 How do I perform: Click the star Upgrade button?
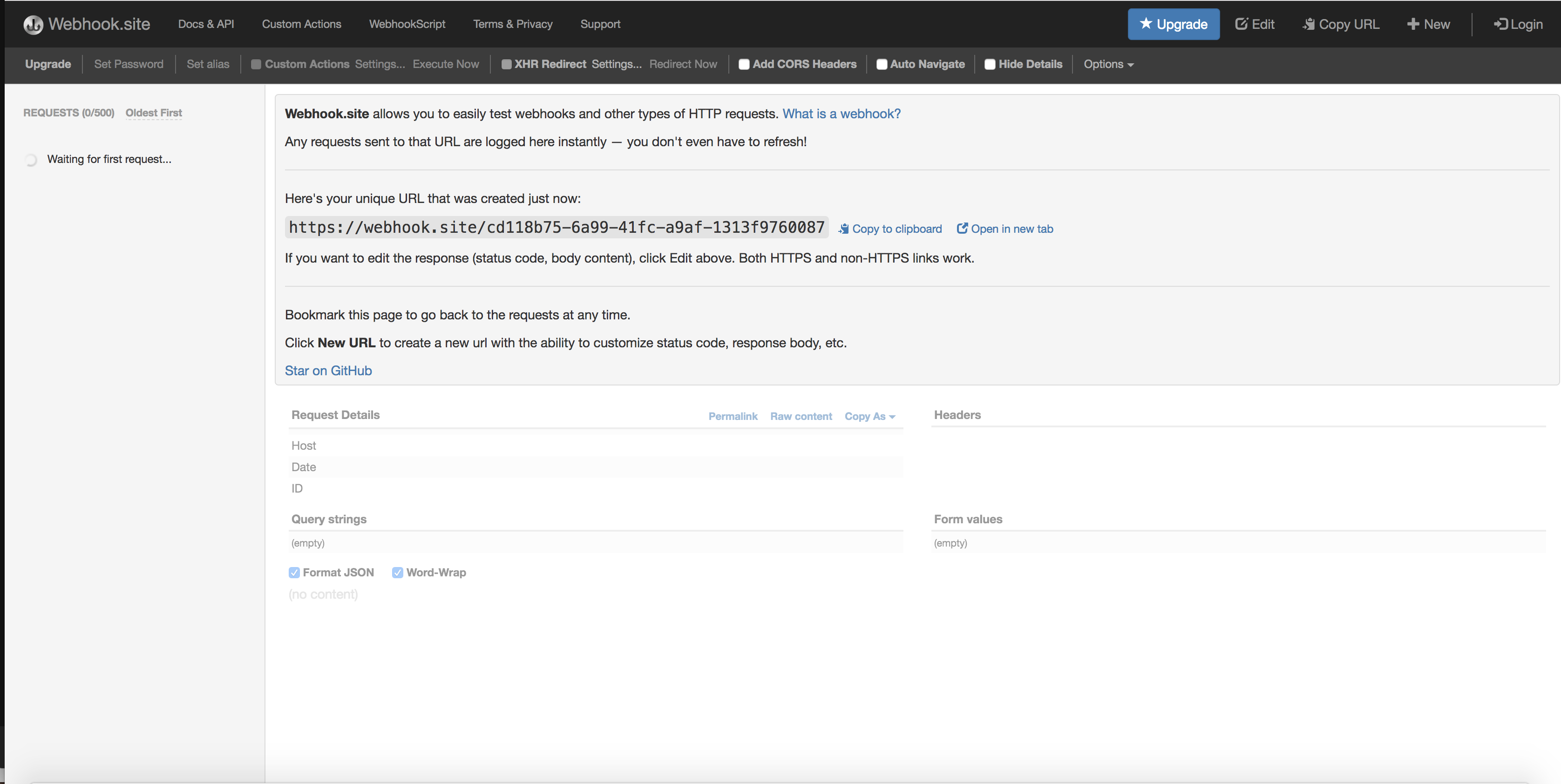1173,24
